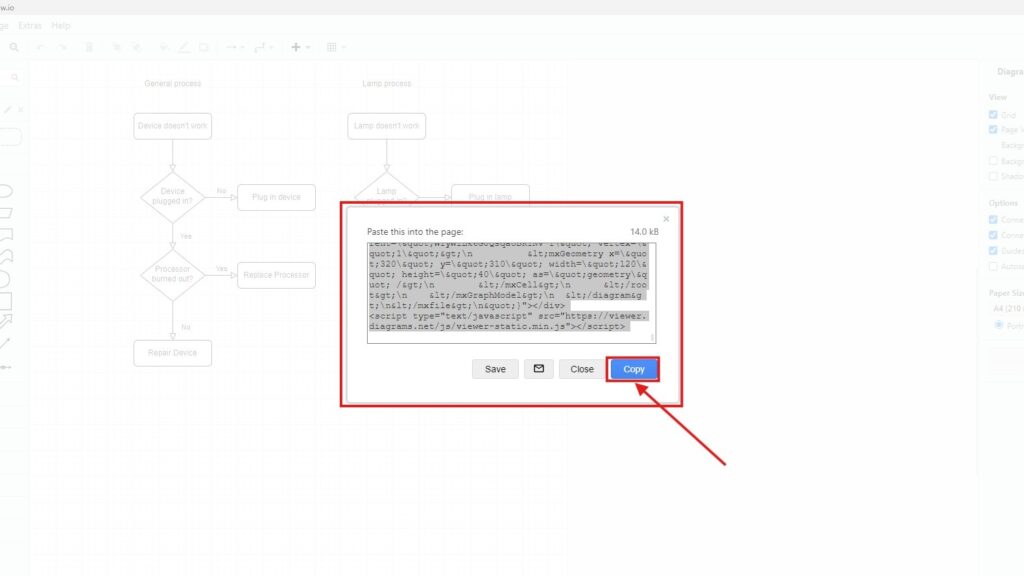This screenshot has width=1024, height=576.
Task: Click the trash delete icon in toolbar
Action: click(89, 47)
